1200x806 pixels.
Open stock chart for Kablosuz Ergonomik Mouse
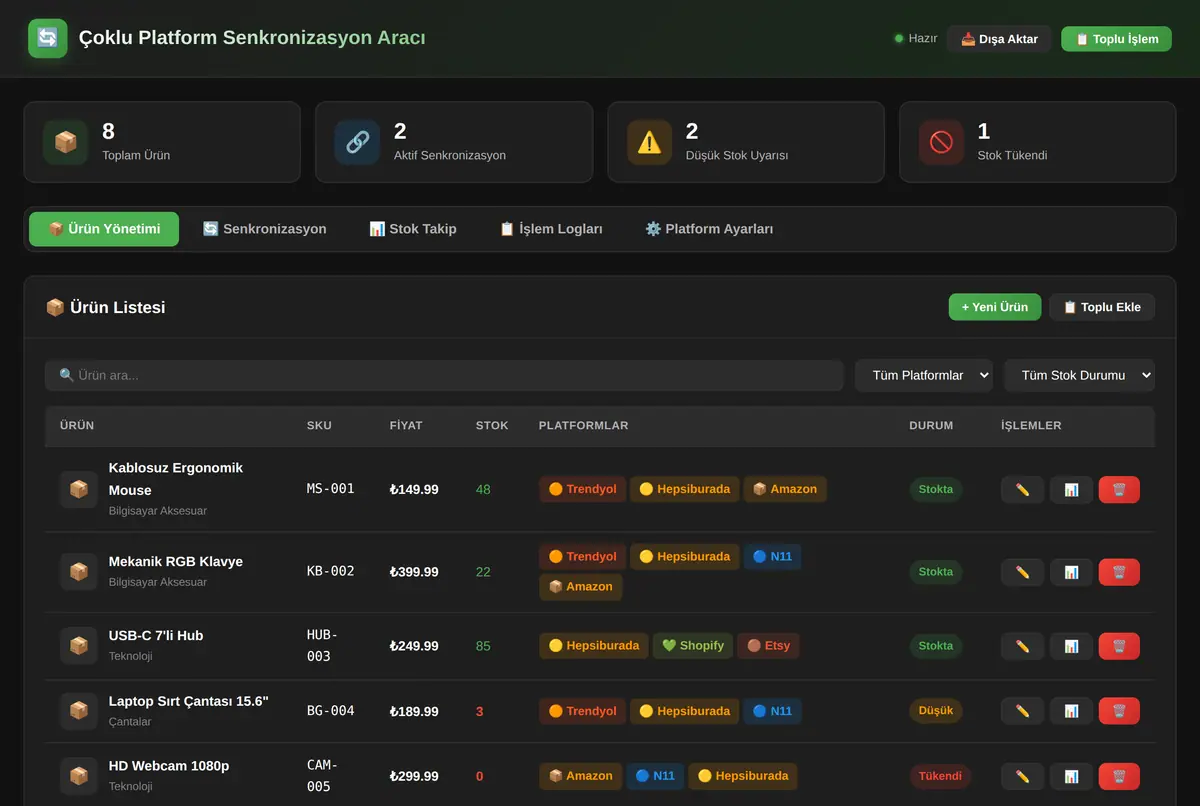(1071, 490)
